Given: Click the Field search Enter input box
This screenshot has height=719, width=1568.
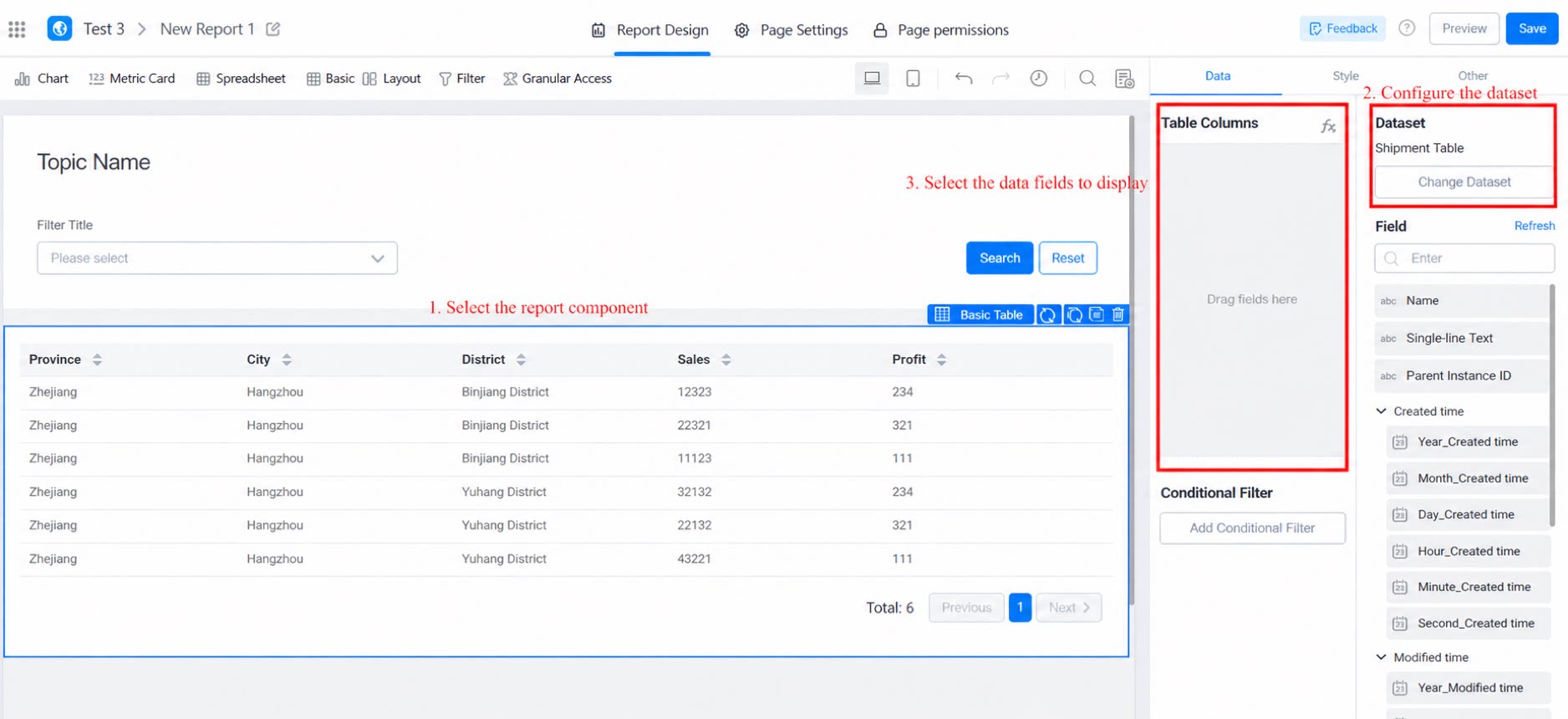Looking at the screenshot, I should (x=1464, y=258).
